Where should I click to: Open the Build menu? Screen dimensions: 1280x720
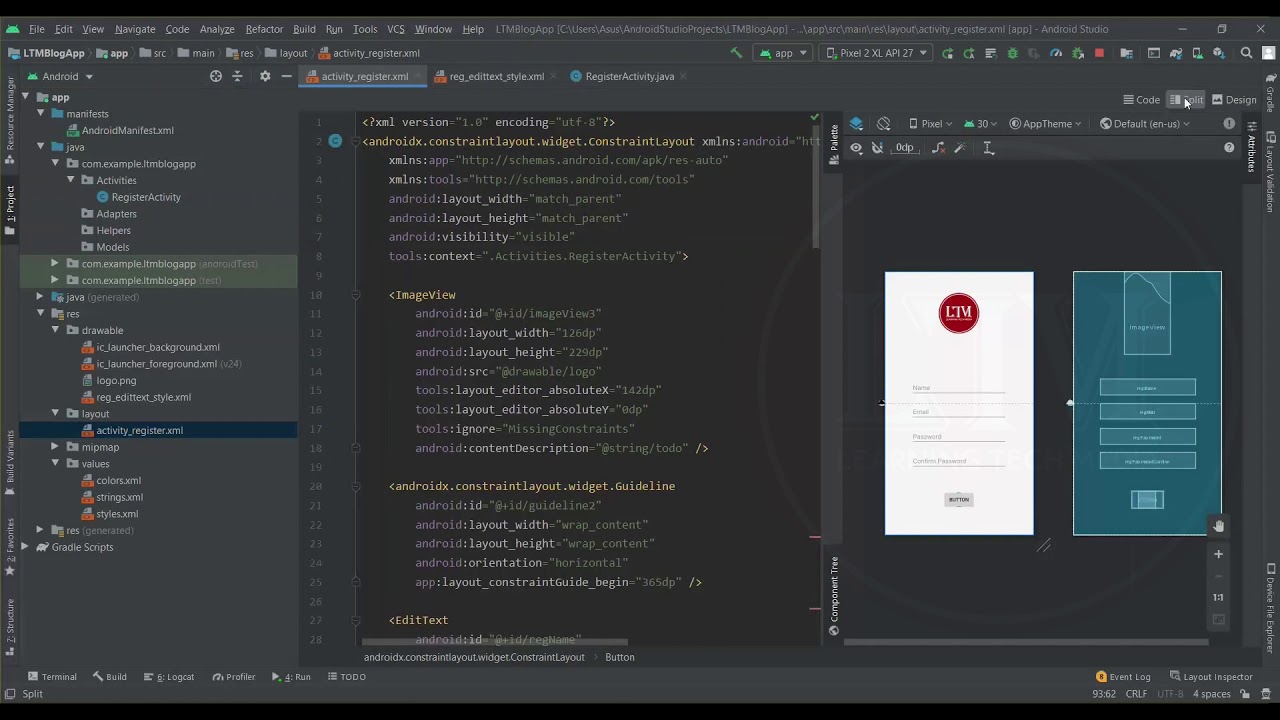[x=304, y=29]
